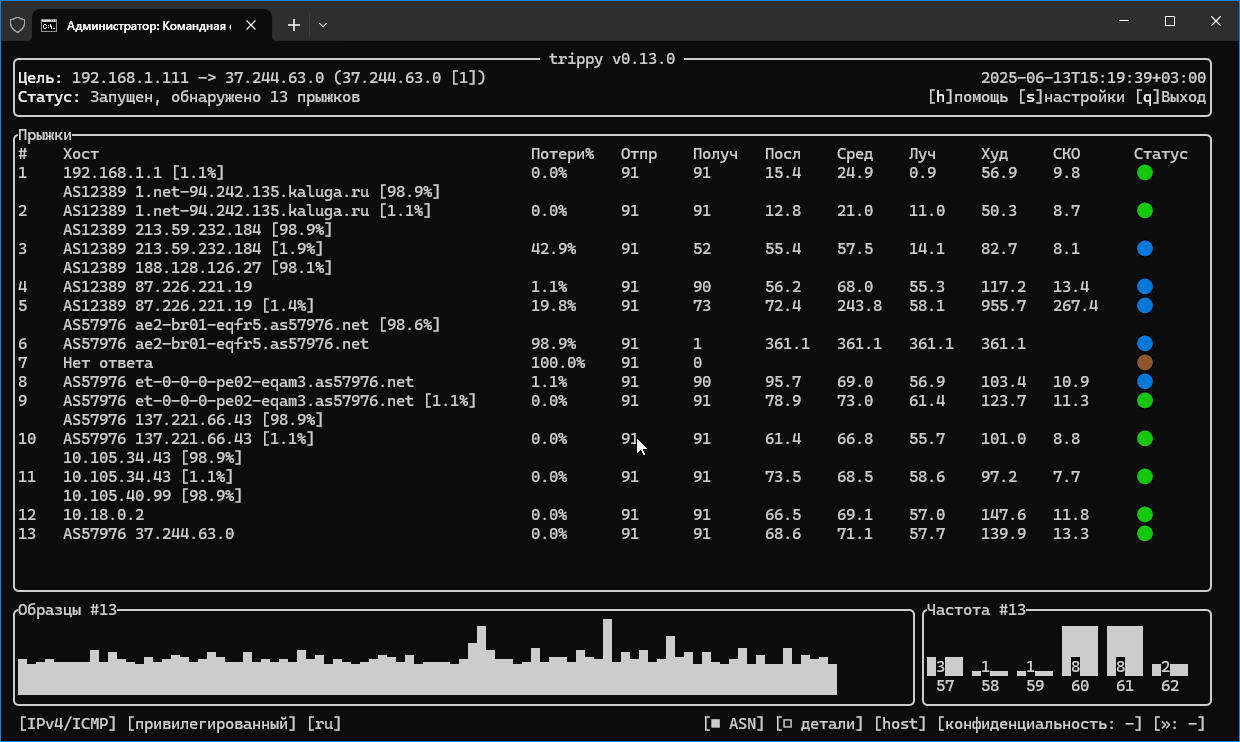Click the green status dot for hop 11
The height and width of the screenshot is (742, 1240).
(x=1145, y=476)
